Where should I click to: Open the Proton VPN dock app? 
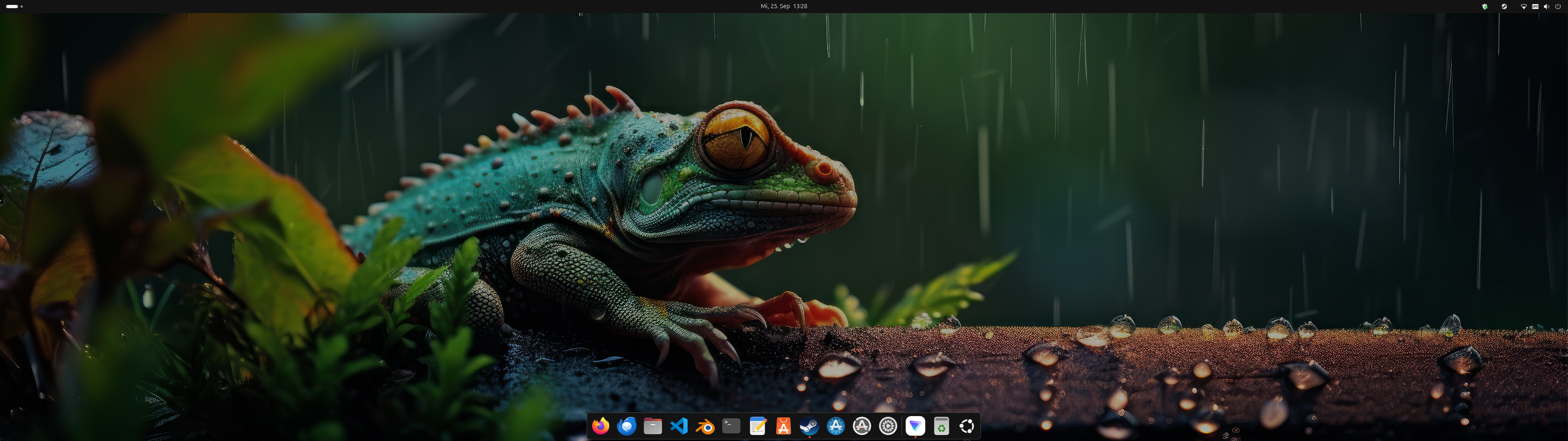click(x=915, y=426)
